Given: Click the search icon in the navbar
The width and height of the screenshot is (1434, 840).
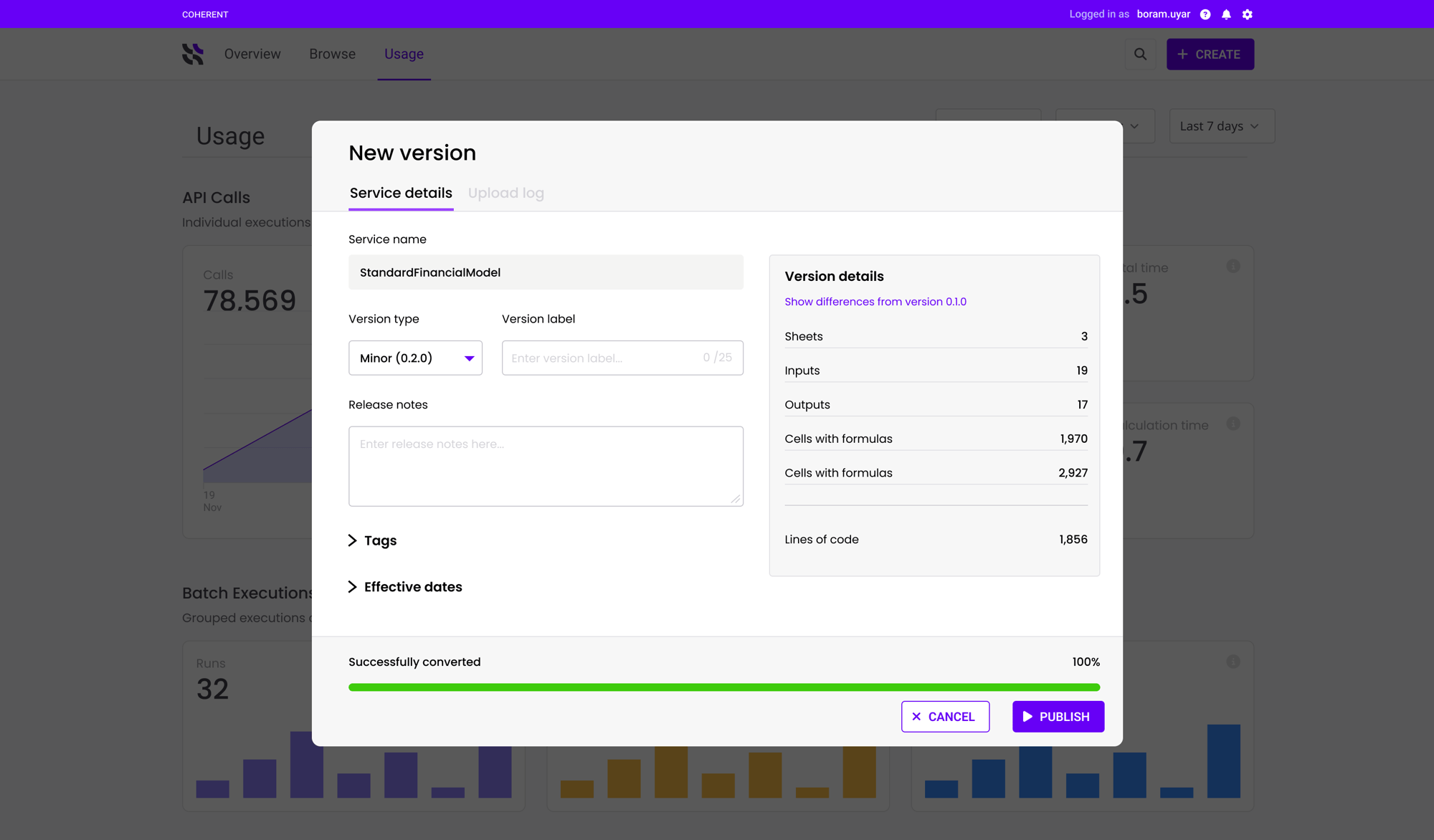Looking at the screenshot, I should 1140,54.
